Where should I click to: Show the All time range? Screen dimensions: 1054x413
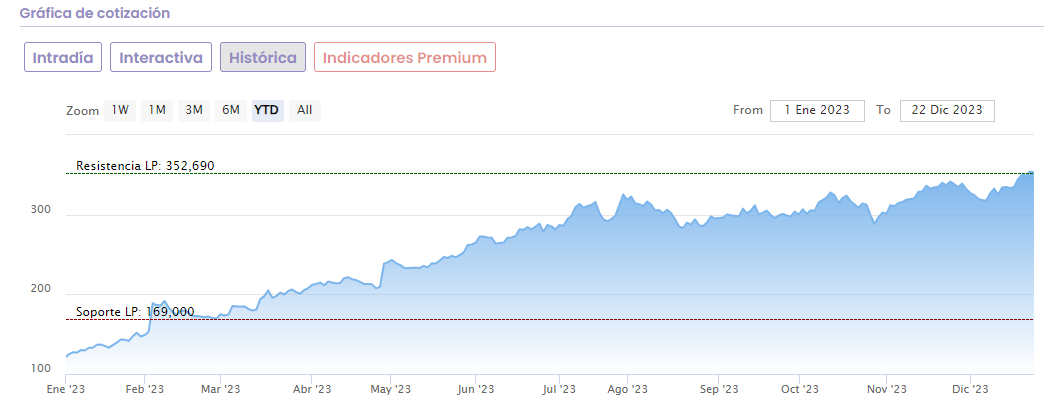(305, 110)
